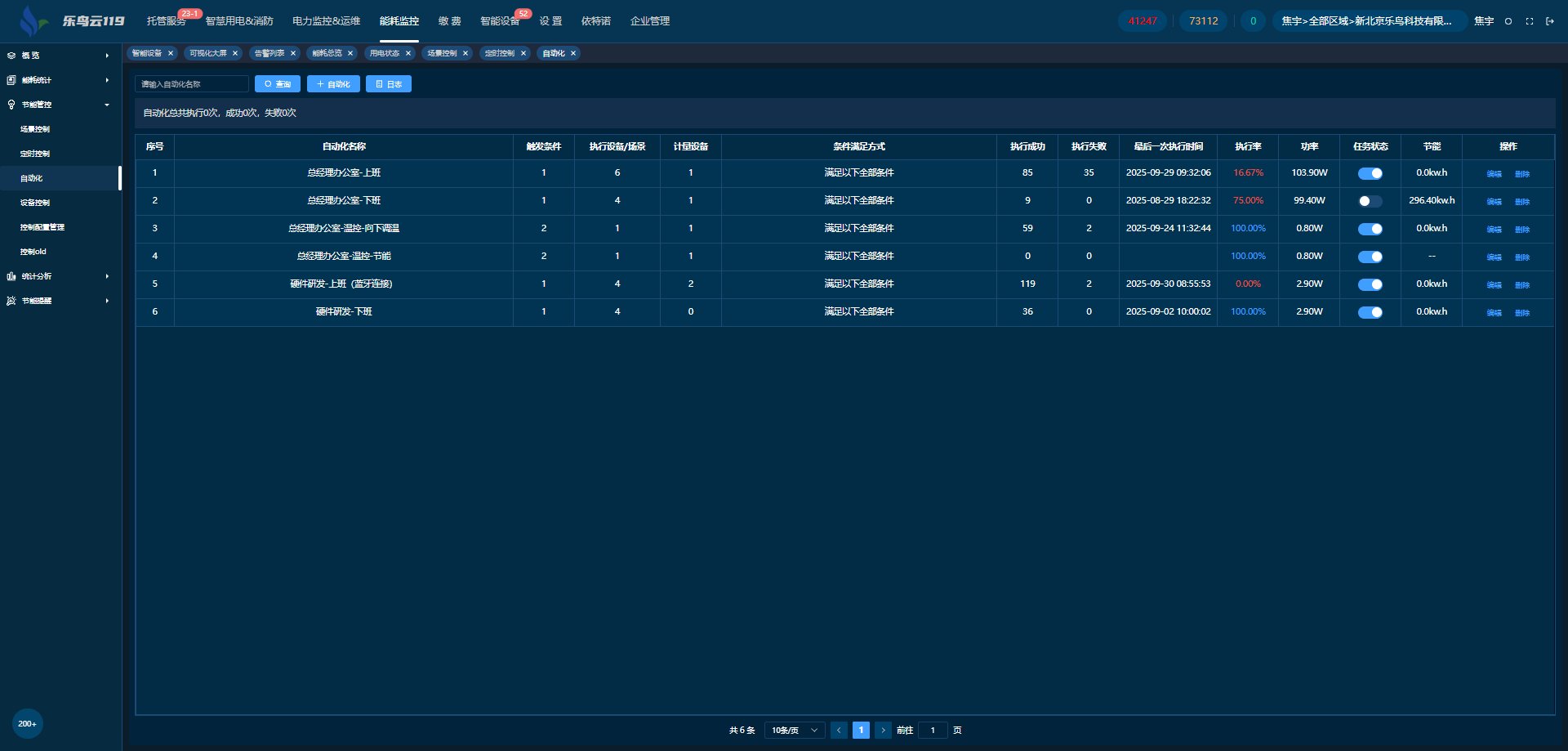
Task: Expand the 统计分析 sidebar arrow
Action: pos(107,276)
